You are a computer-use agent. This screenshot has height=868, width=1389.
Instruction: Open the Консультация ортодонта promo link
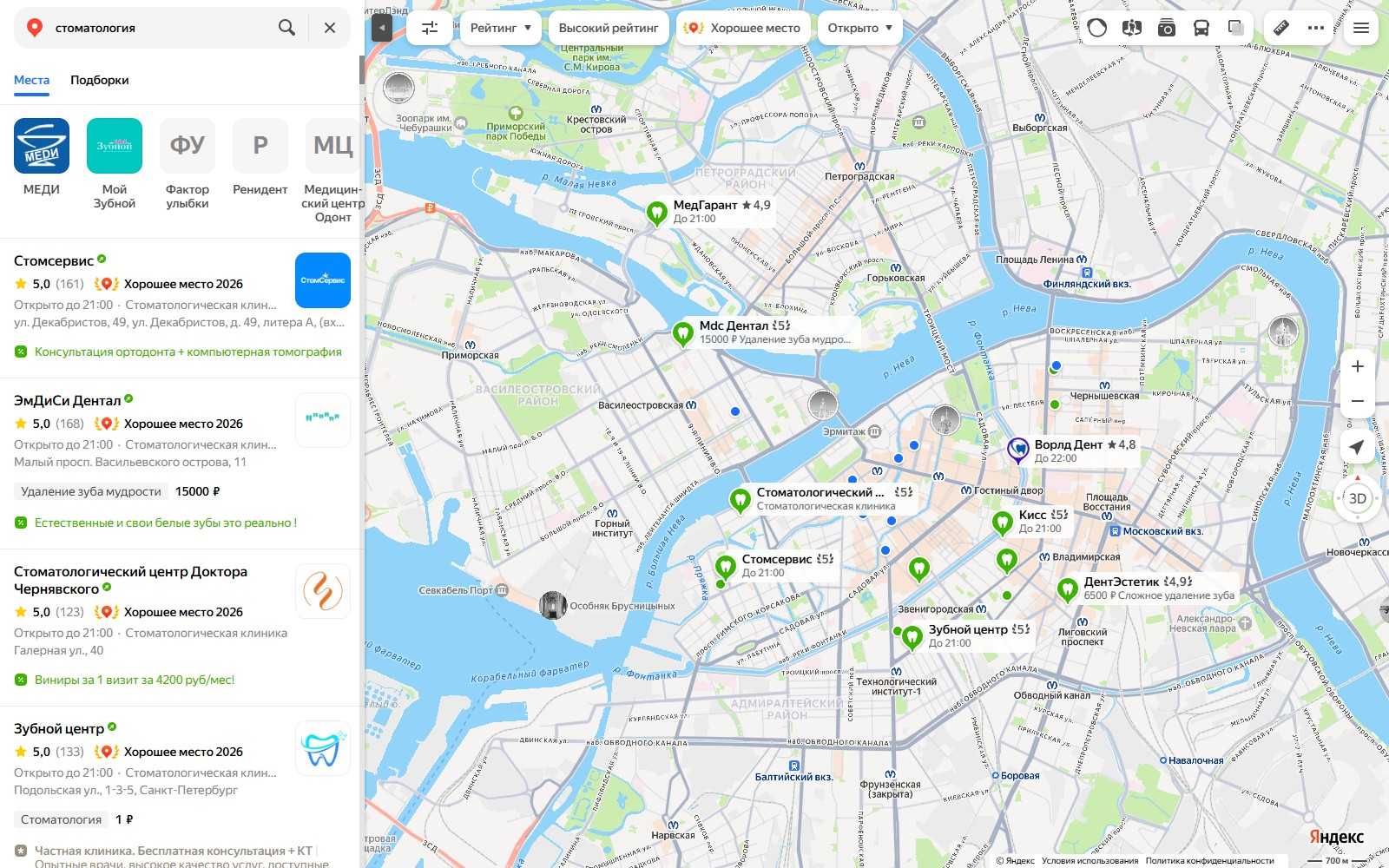(x=188, y=352)
